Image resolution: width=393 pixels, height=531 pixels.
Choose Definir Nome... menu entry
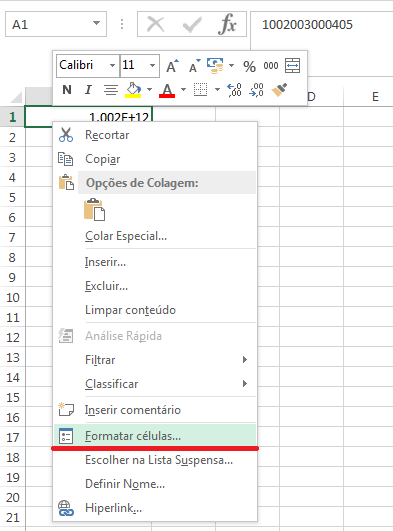155,484
